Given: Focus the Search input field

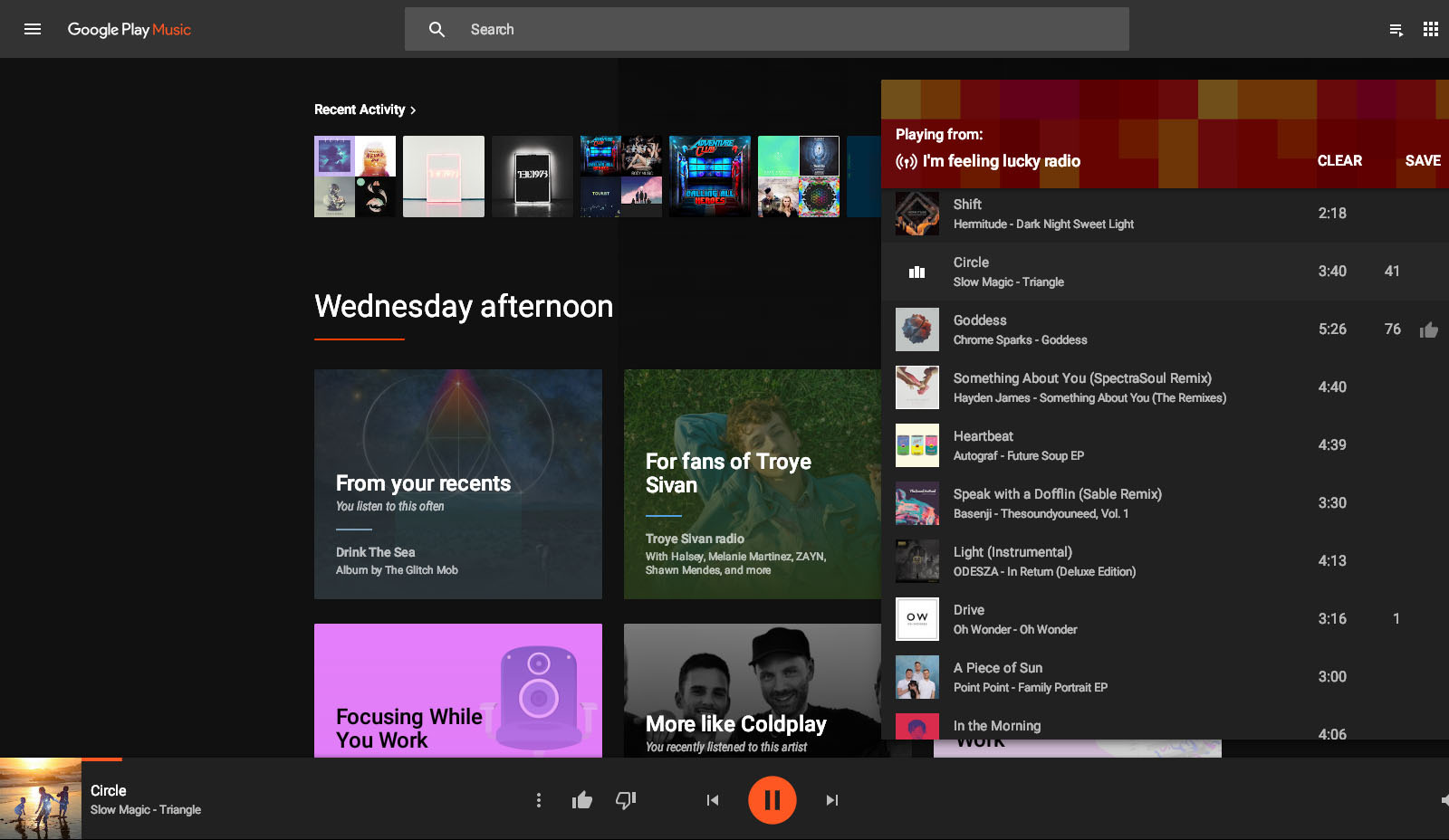Looking at the screenshot, I should (x=767, y=29).
